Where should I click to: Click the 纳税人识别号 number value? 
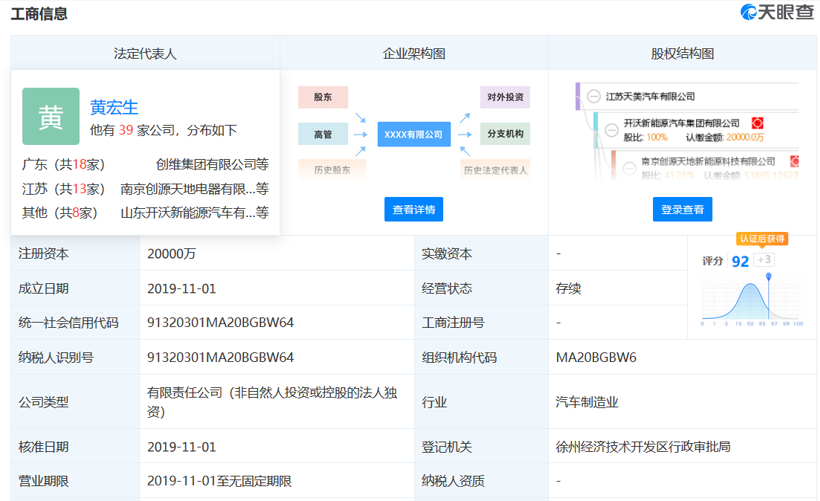pyautogui.click(x=220, y=358)
